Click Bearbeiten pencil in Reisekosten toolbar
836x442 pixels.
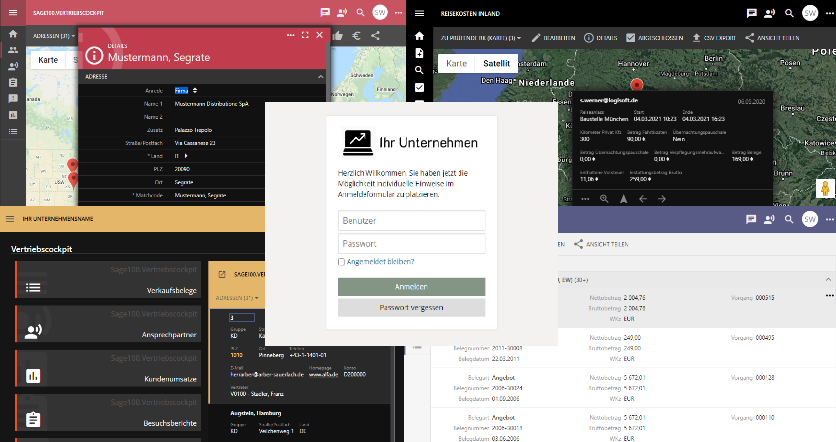(x=553, y=38)
